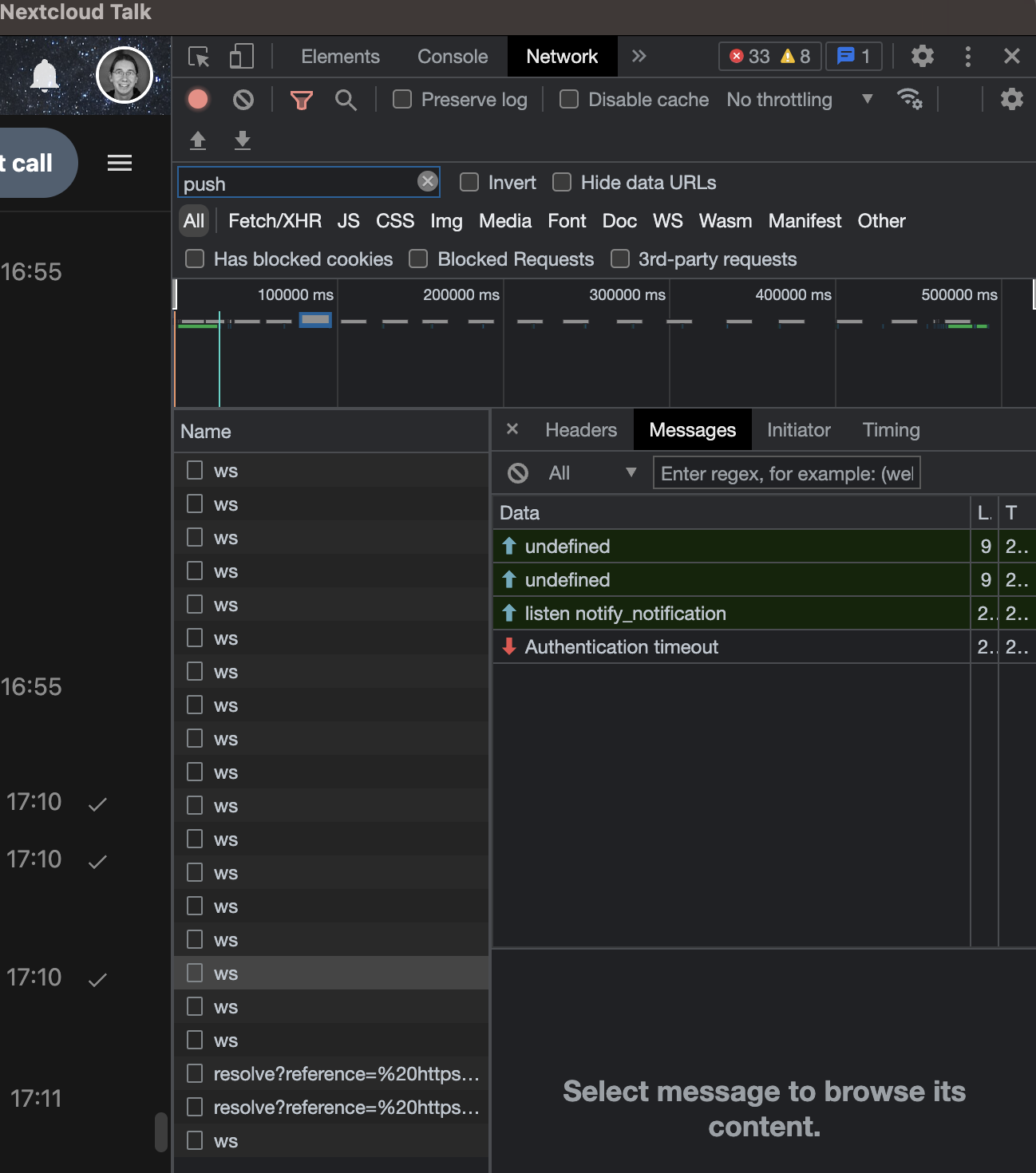Focus the message regex filter field
Screen dimensions: 1036x1173
[x=787, y=473]
